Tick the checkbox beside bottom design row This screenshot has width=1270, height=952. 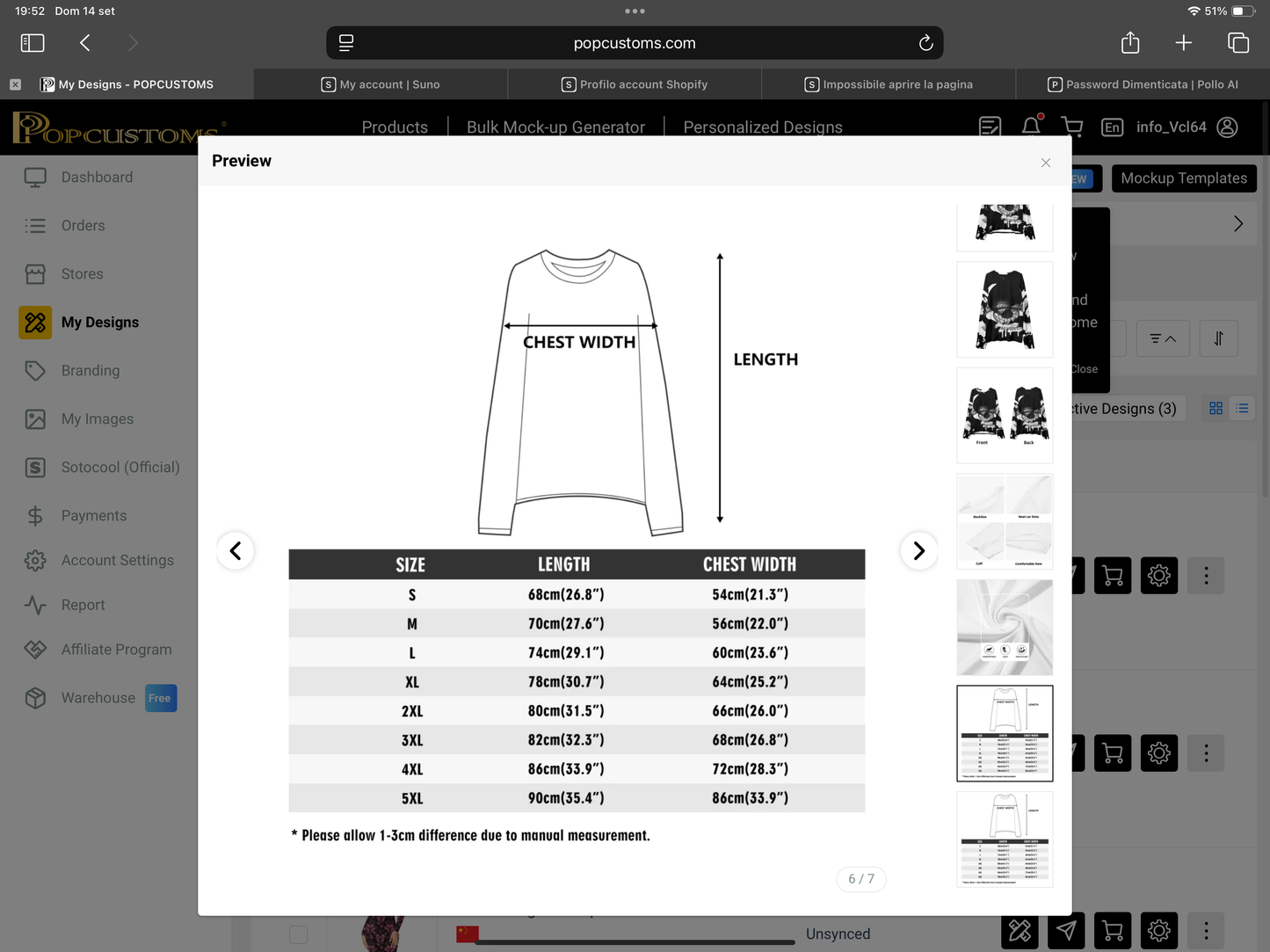click(x=299, y=934)
